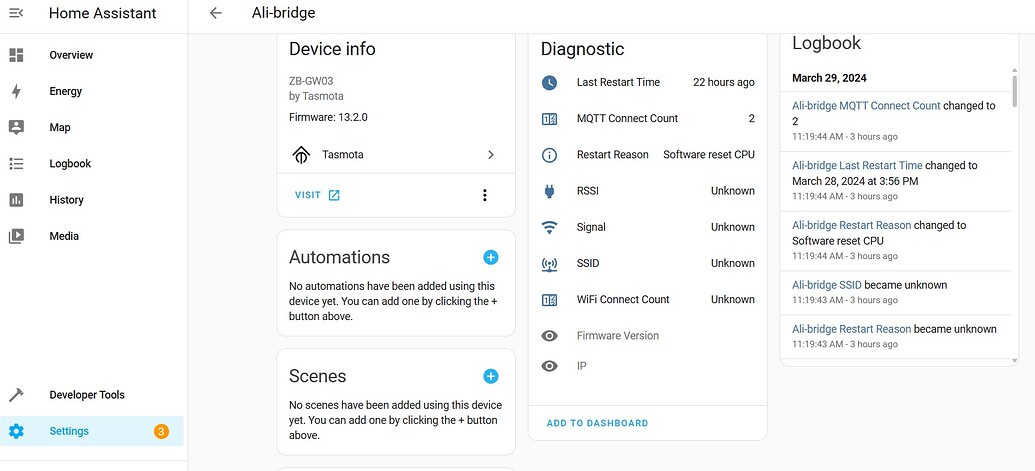This screenshot has height=471, width=1035.
Task: Show the hidden IP entity eye icon
Action: 549,365
